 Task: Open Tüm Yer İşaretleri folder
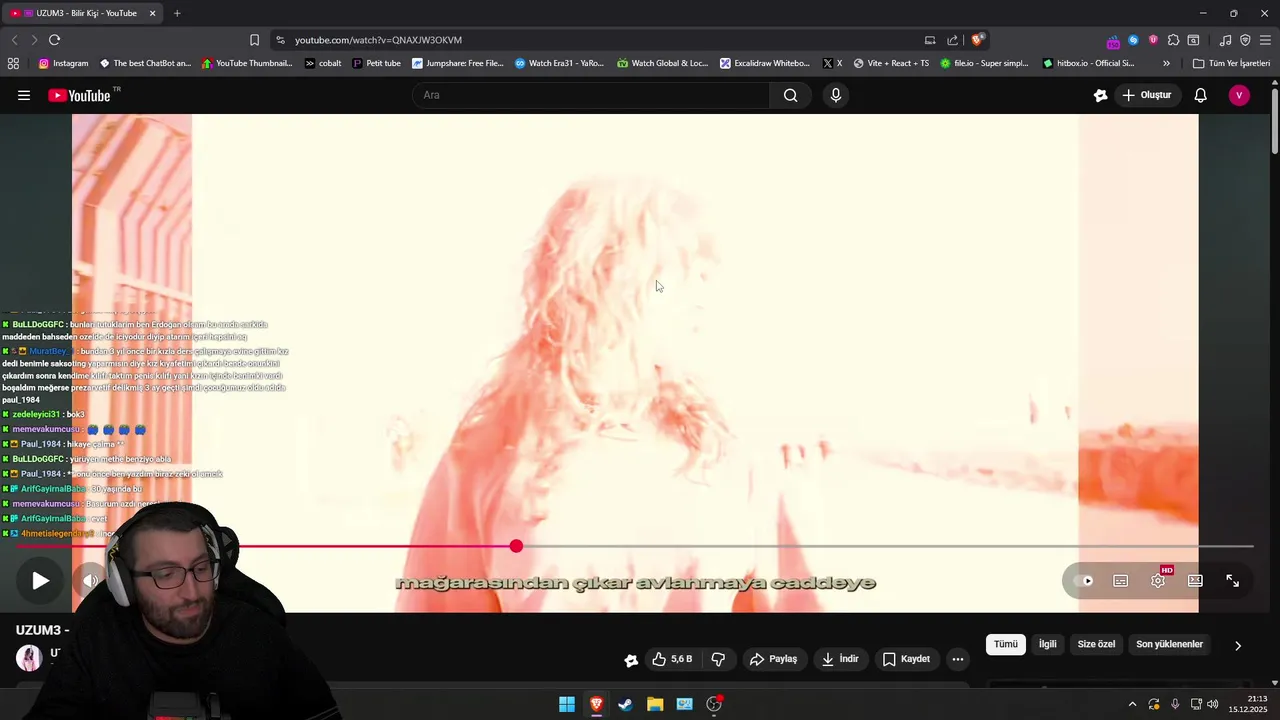[x=1231, y=63]
